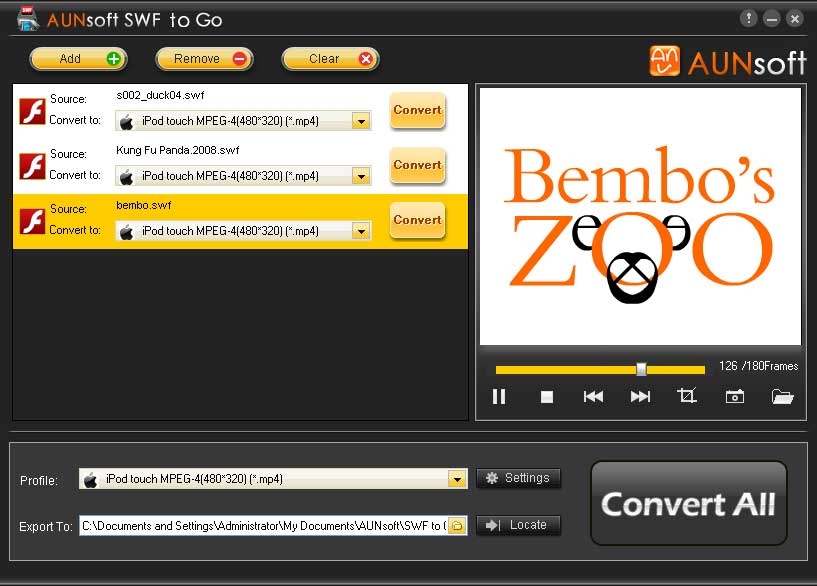Convert the Kung Fu Panda.2008.swf file
Viewport: 817px width, 586px height.
417,165
